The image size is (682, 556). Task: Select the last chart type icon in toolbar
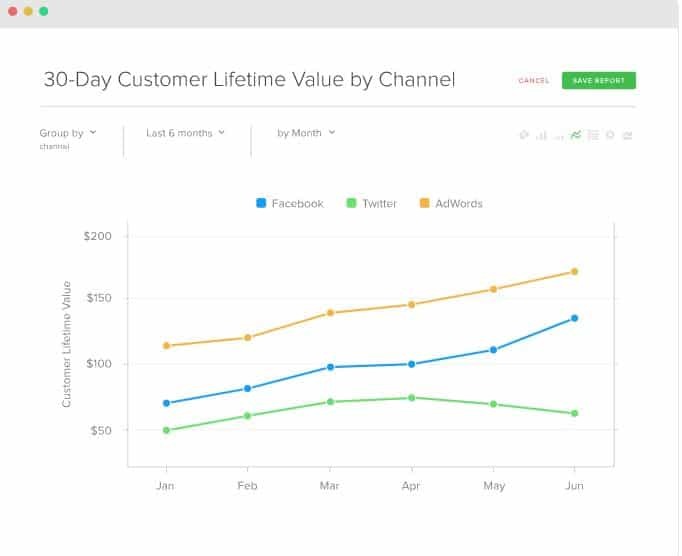coord(627,135)
